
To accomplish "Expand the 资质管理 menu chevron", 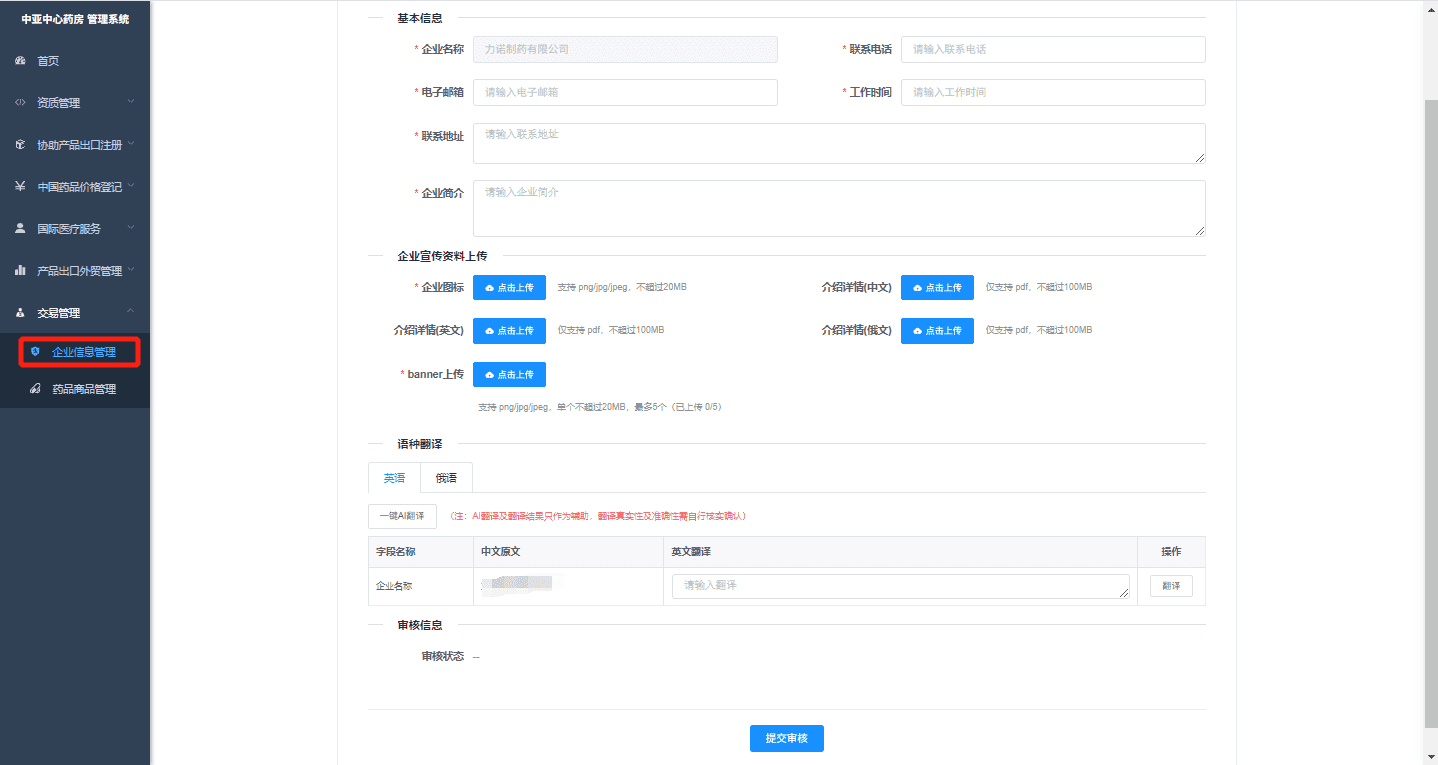I will [131, 102].
